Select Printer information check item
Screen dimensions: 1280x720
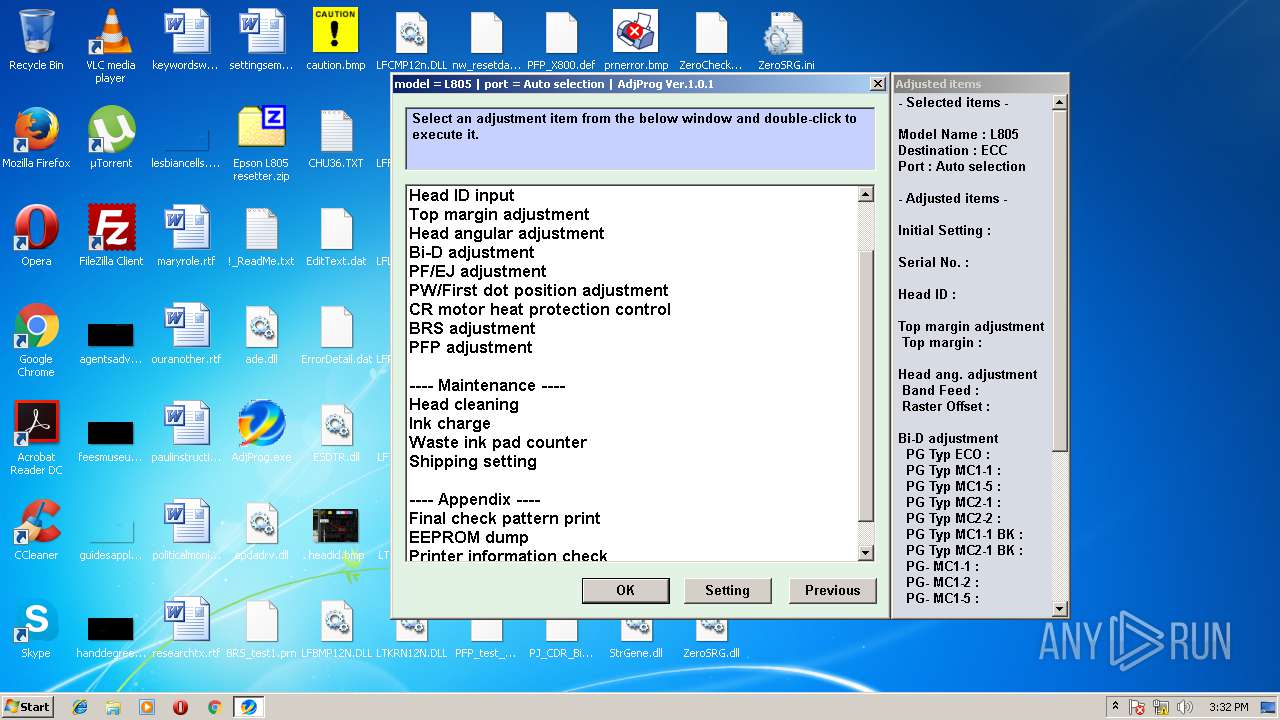508,555
